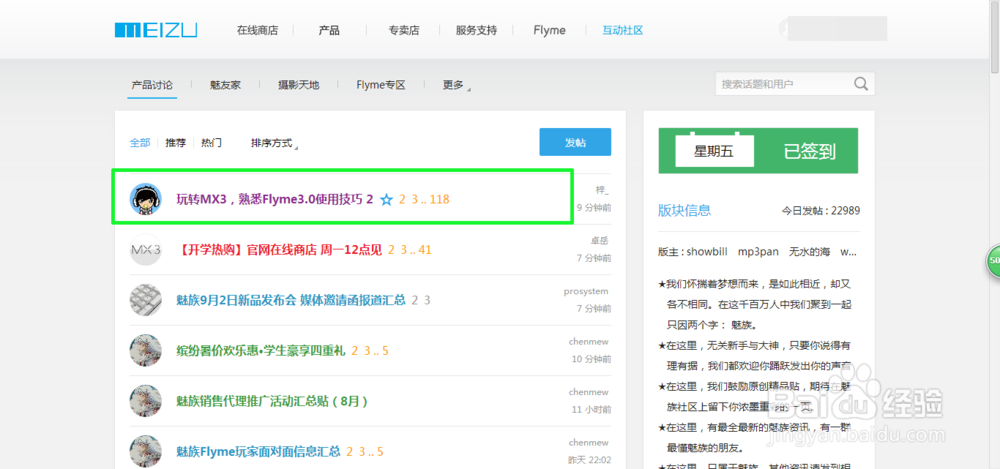Open moderator 无水的海 profile

point(809,251)
